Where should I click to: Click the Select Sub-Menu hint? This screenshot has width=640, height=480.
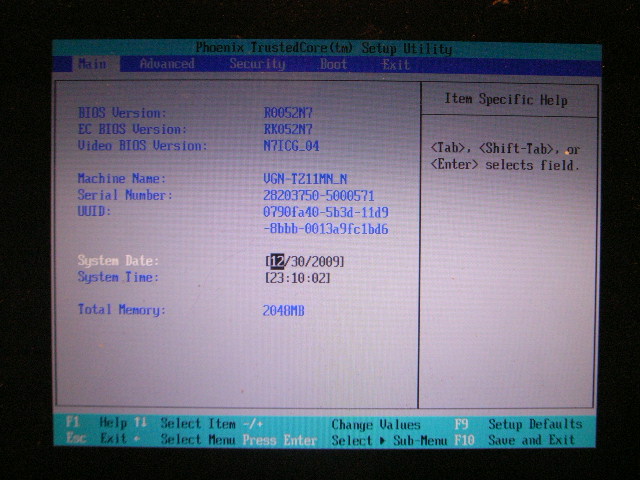pyautogui.click(x=389, y=441)
